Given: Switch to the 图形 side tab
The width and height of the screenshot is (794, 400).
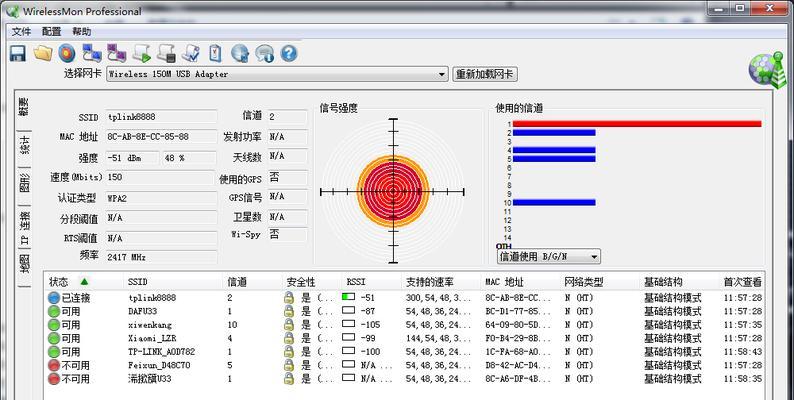Looking at the screenshot, I should click(24, 183).
